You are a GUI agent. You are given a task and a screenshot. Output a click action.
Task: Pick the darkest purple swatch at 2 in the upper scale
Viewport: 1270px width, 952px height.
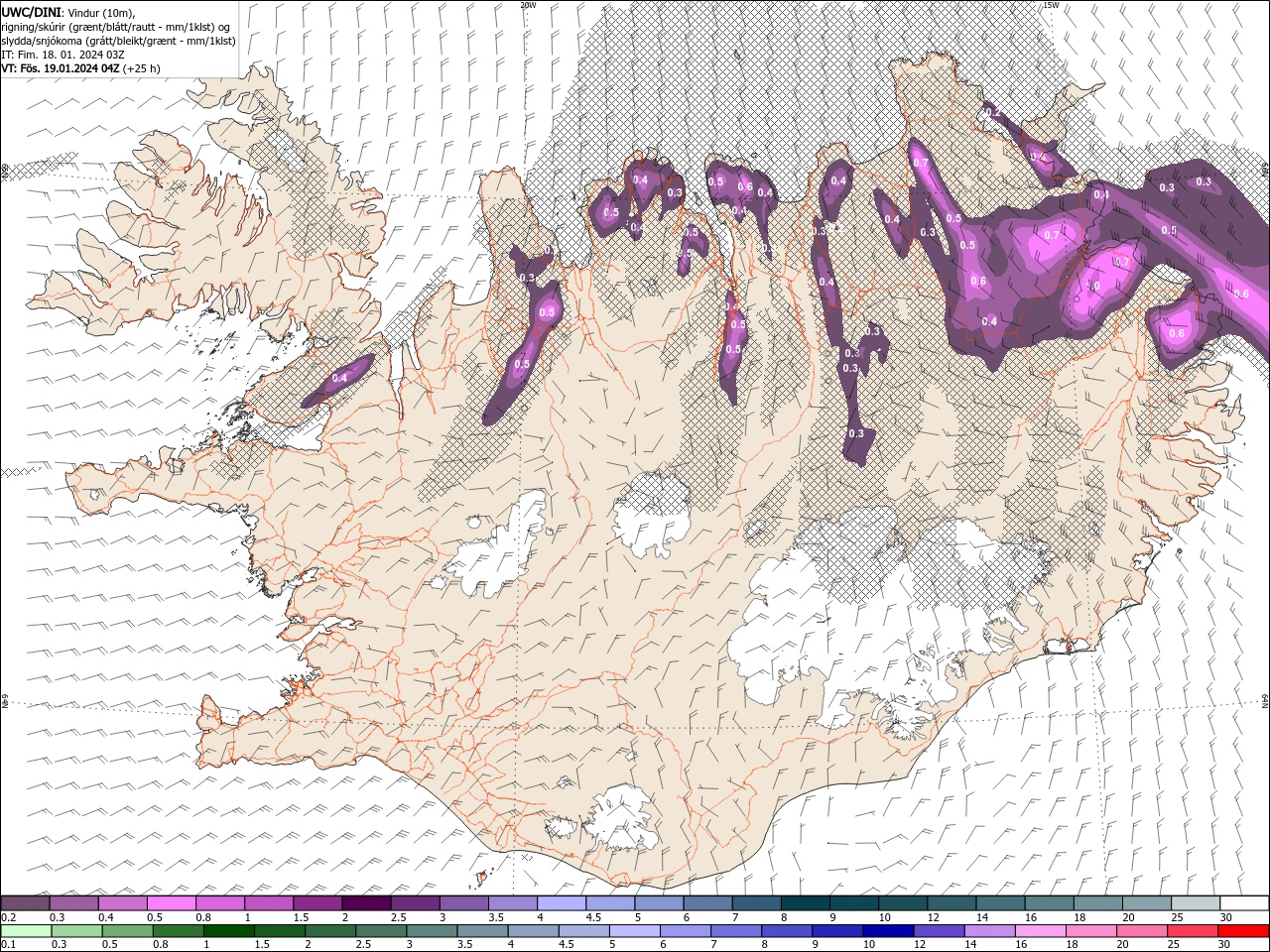coord(365,903)
